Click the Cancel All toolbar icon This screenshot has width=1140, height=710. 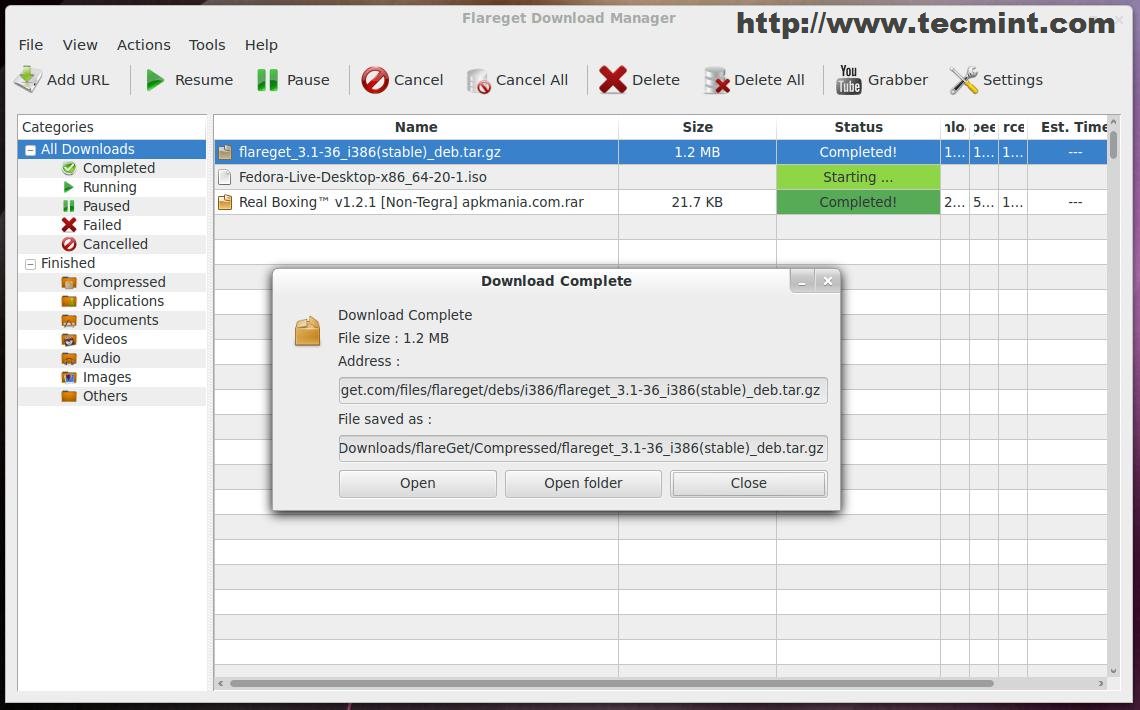478,81
